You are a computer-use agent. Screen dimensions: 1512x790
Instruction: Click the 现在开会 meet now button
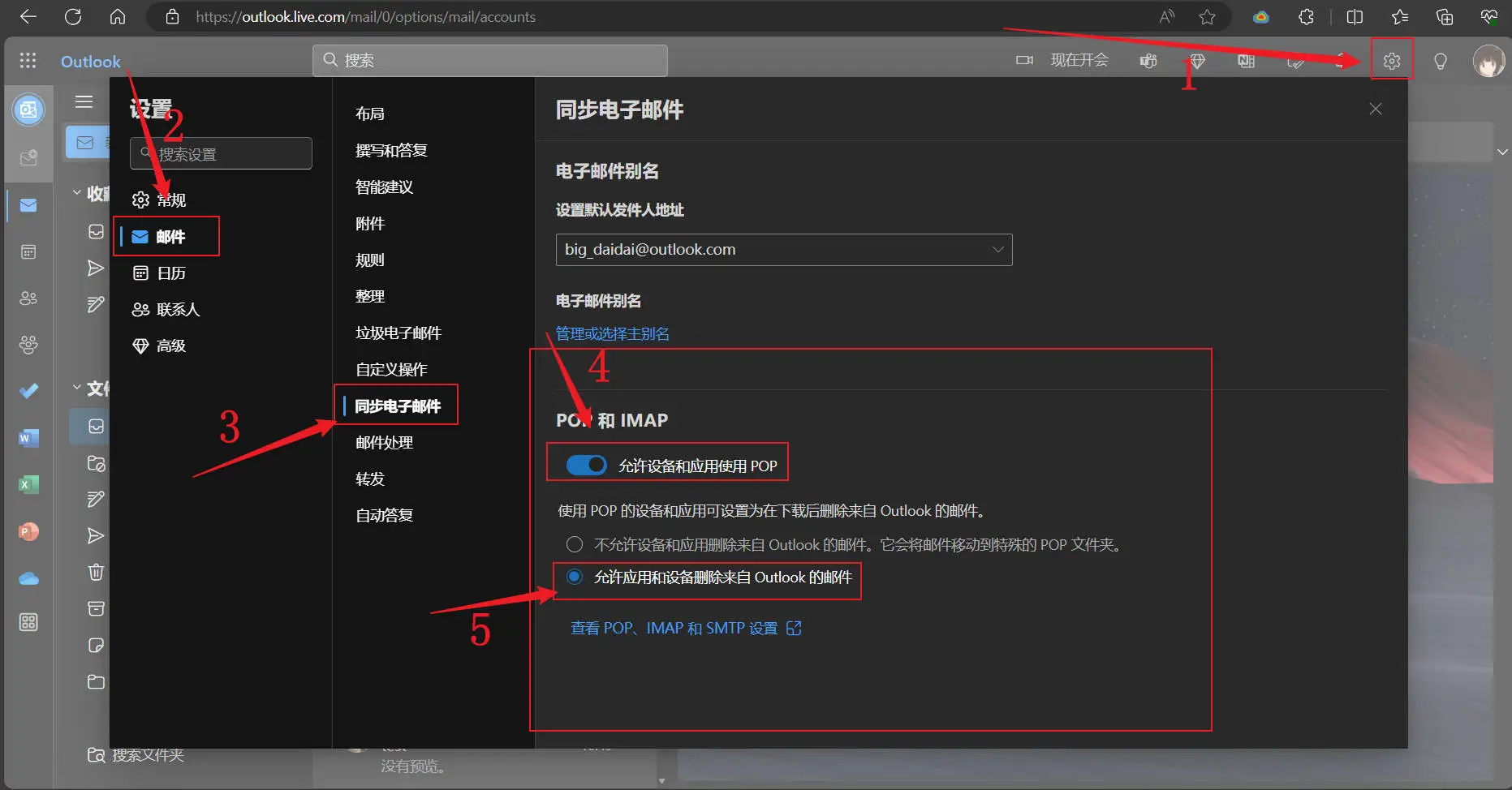[1064, 60]
